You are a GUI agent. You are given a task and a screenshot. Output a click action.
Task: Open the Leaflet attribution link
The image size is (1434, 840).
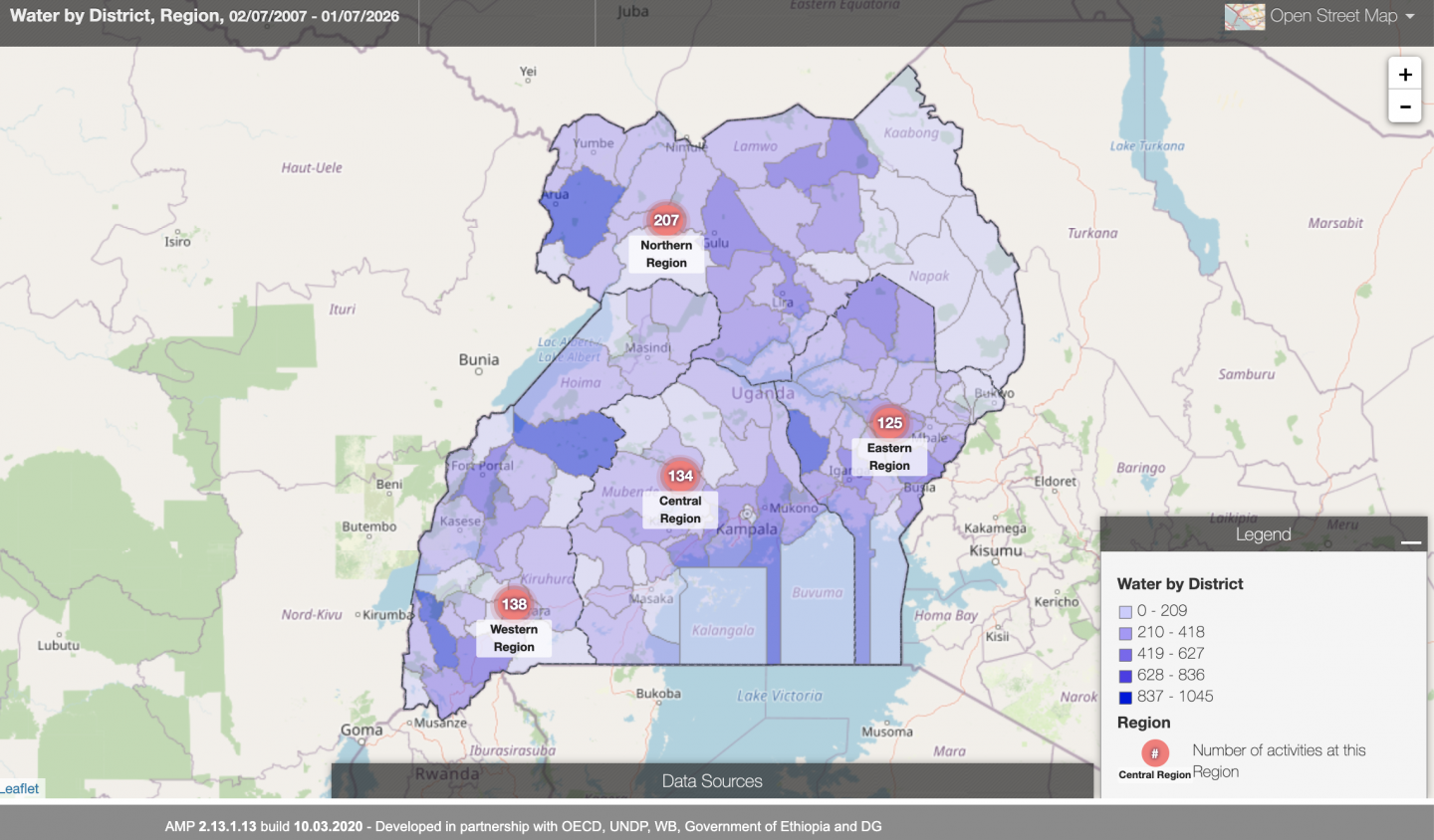20,788
